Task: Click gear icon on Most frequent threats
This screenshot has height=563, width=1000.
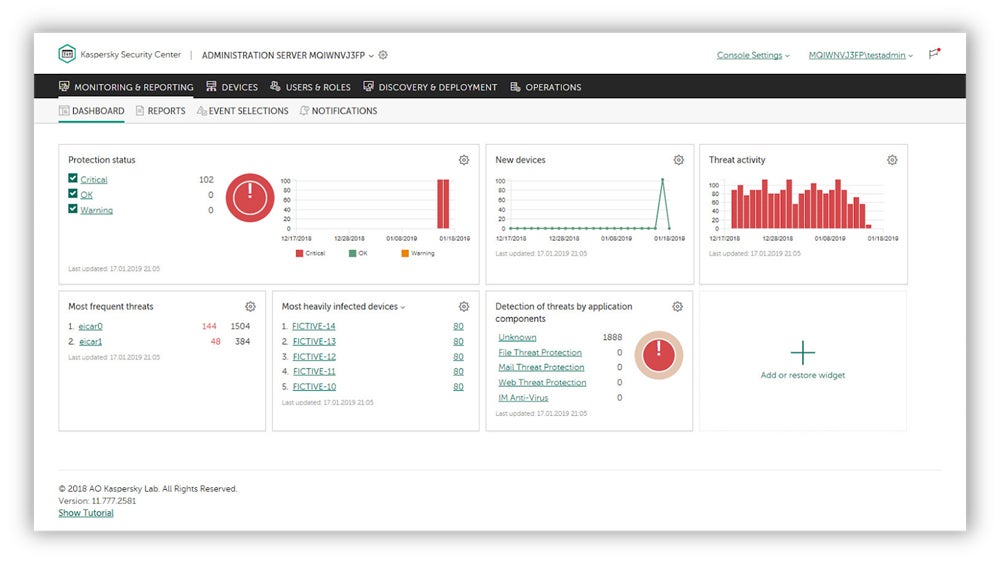Action: pos(250,307)
